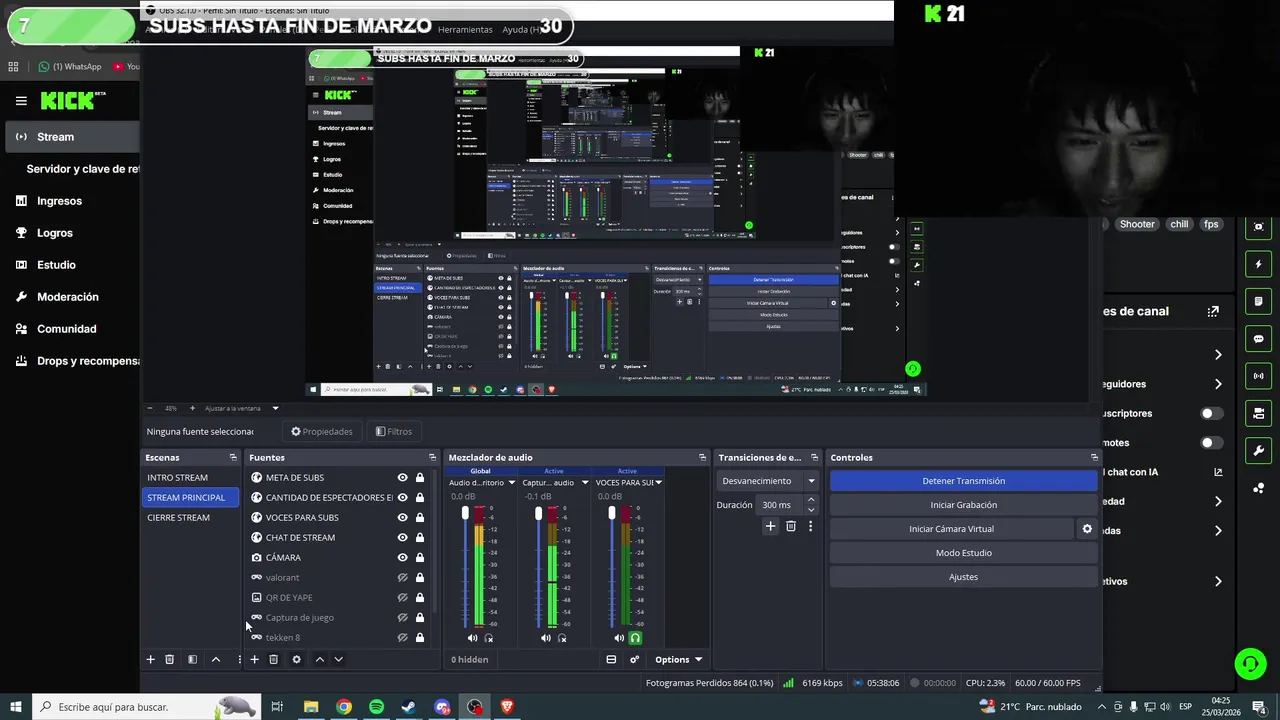Open scene filters icon in Escenas panel
This screenshot has width=1280, height=720.
tap(192, 659)
